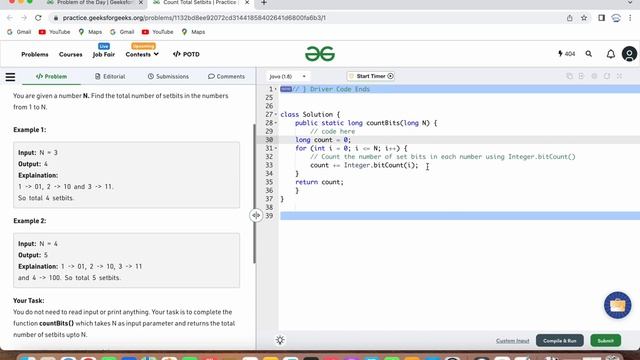
Task: Collapse the for loop fold at line 31
Action: click(x=276, y=149)
